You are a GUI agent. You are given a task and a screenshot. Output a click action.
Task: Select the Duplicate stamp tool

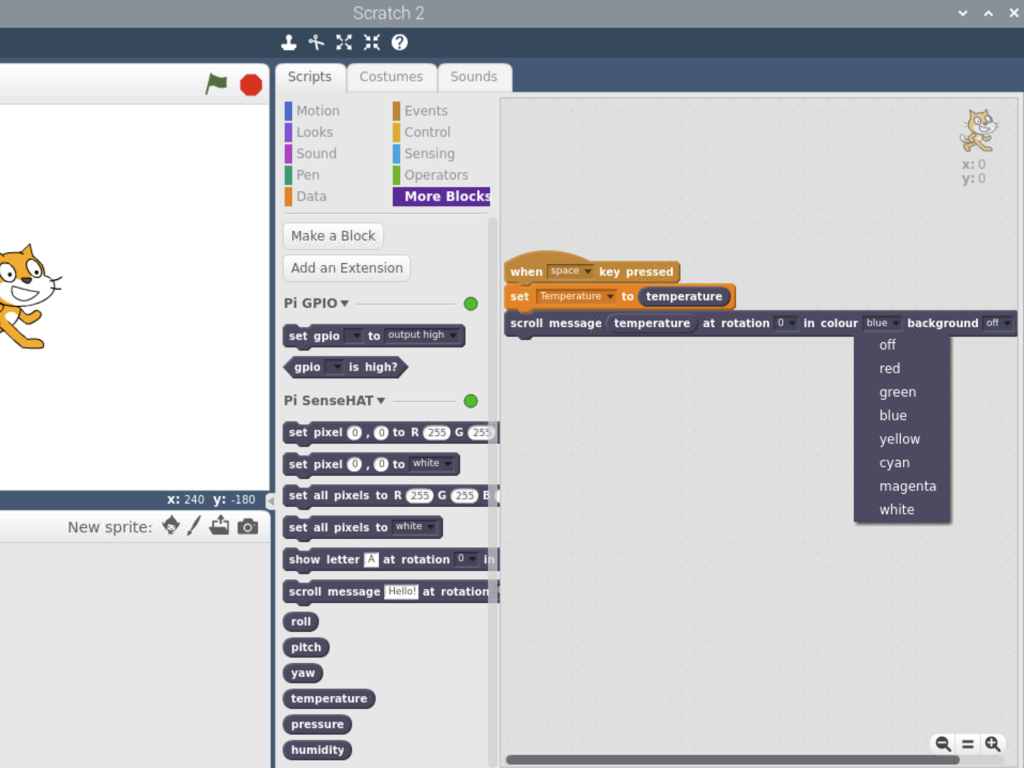pyautogui.click(x=289, y=42)
